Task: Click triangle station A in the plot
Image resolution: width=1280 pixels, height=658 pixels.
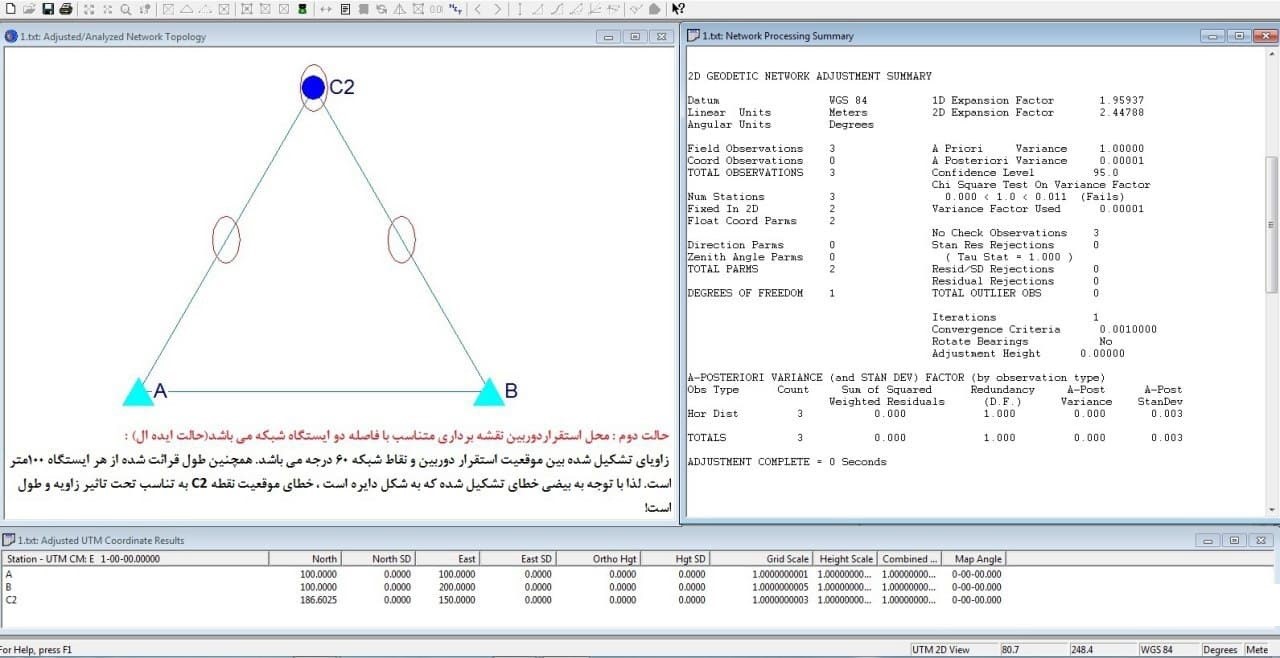Action: click(138, 391)
